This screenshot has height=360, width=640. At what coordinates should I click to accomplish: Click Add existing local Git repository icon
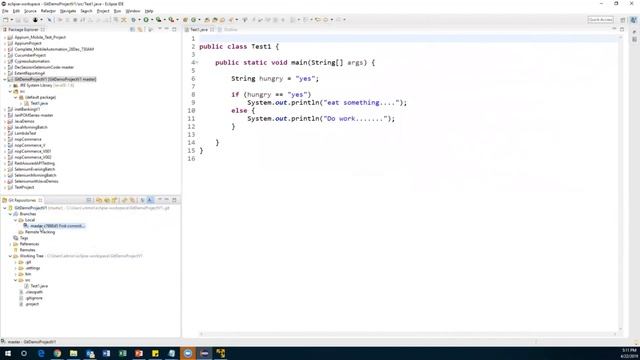tap(99, 200)
